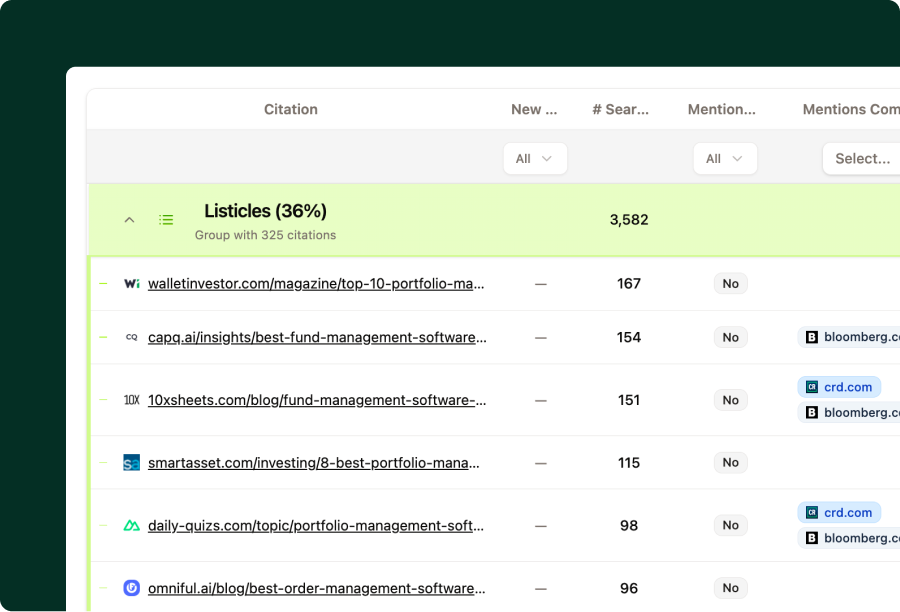900x612 pixels.
Task: Click the daily-quizs favicon icon
Action: [x=131, y=525]
